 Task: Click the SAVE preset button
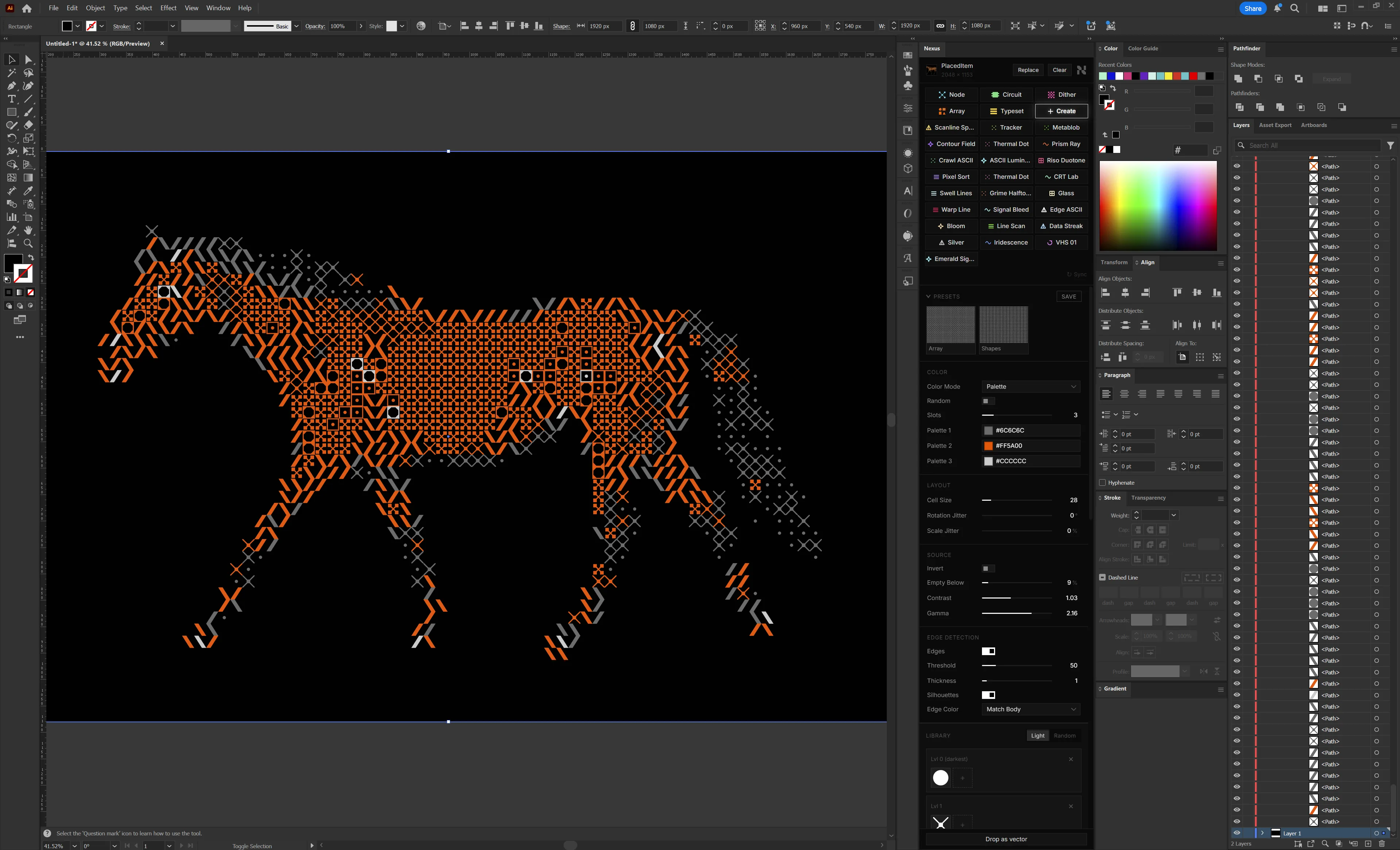(x=1069, y=297)
